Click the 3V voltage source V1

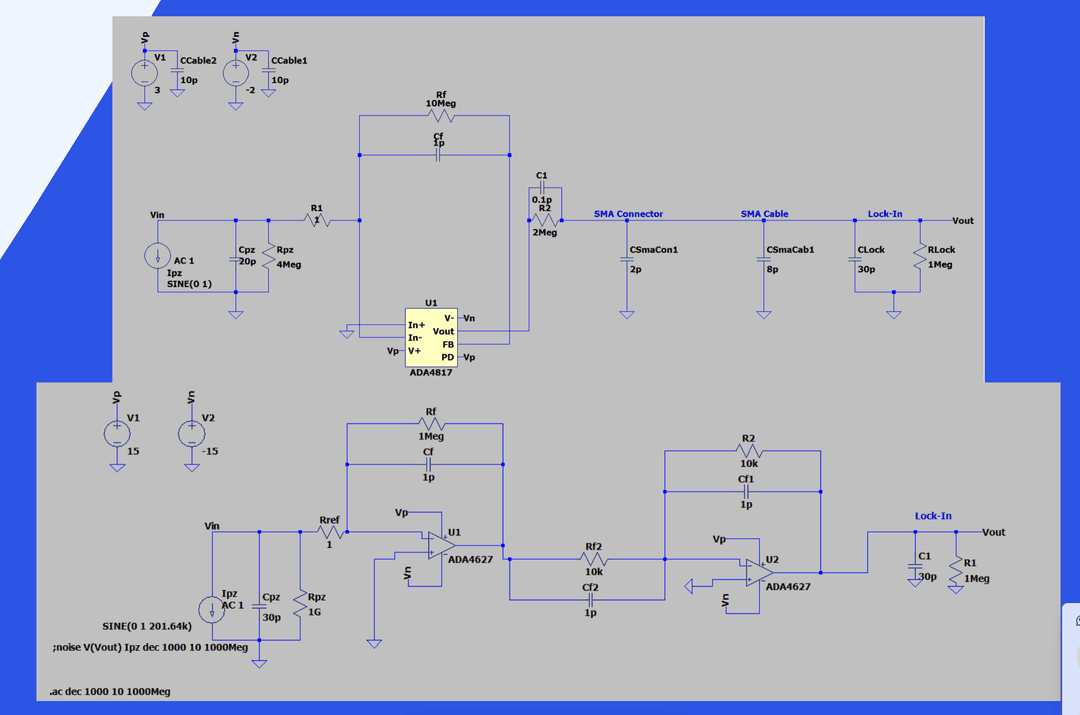[145, 73]
